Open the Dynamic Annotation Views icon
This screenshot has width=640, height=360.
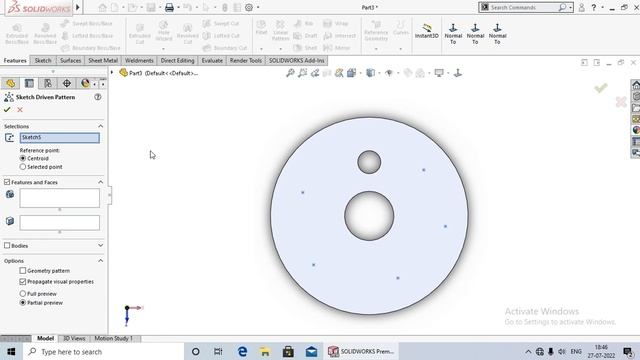pos(339,73)
